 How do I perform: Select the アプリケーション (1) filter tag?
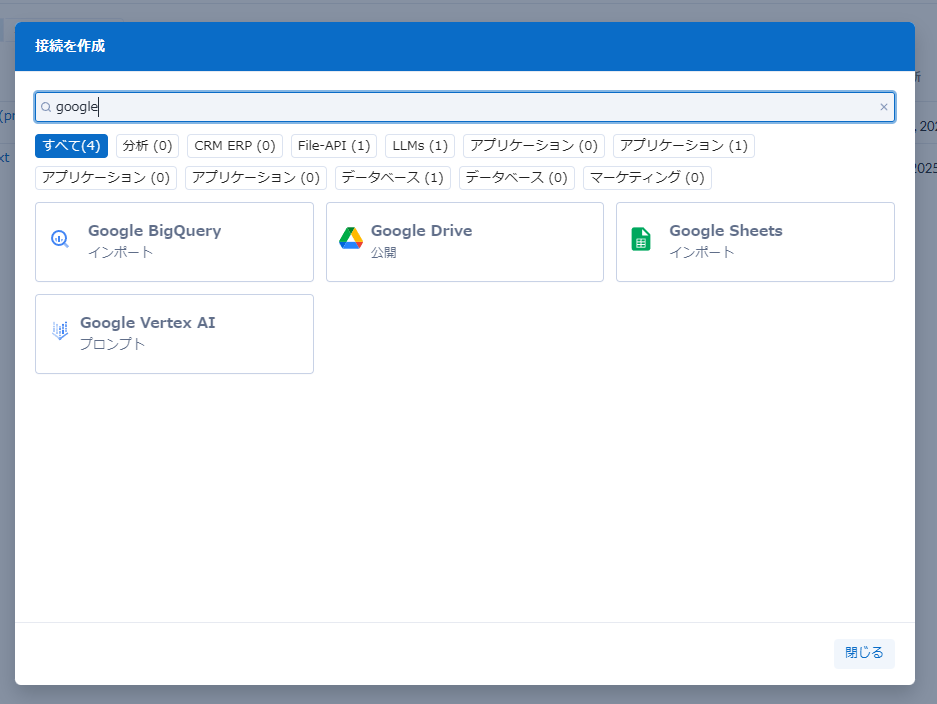pos(683,146)
